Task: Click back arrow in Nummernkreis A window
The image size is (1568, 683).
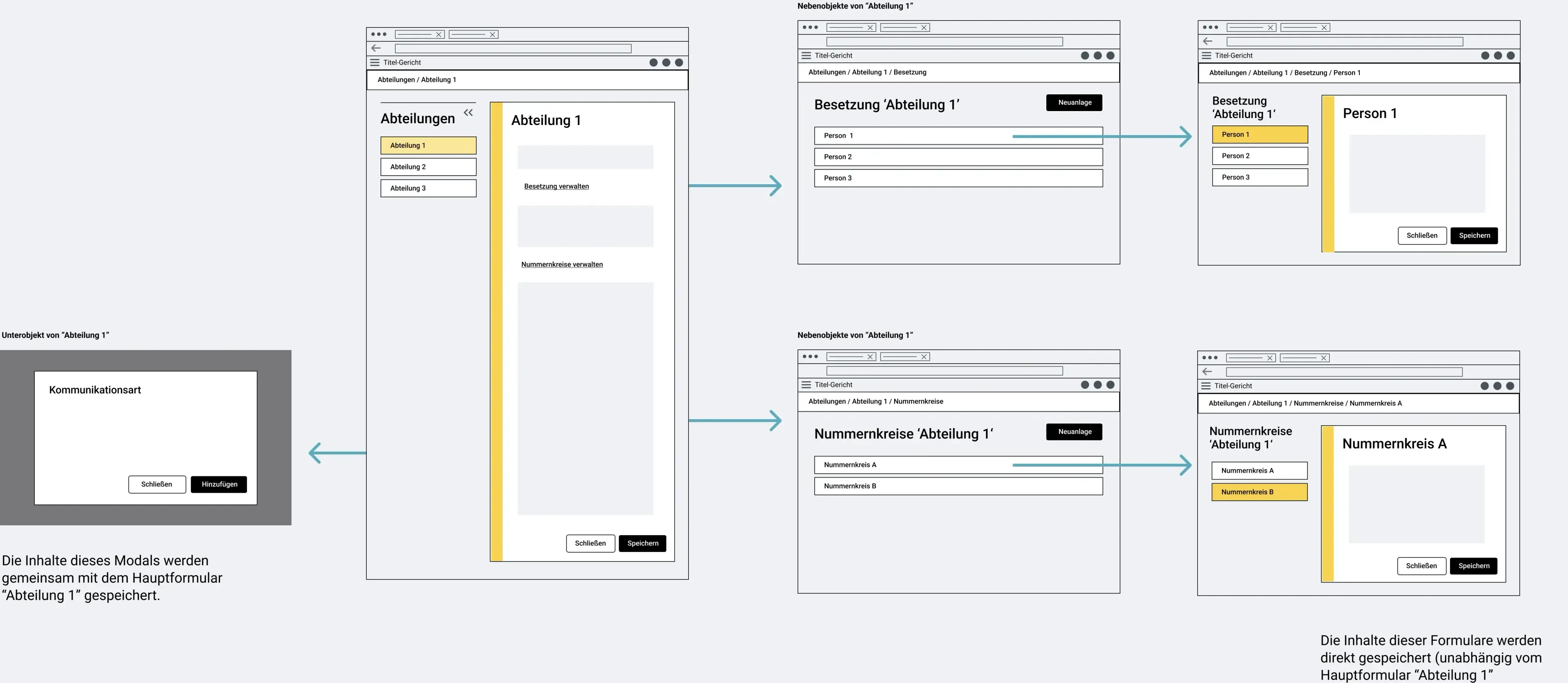Action: tap(1208, 371)
